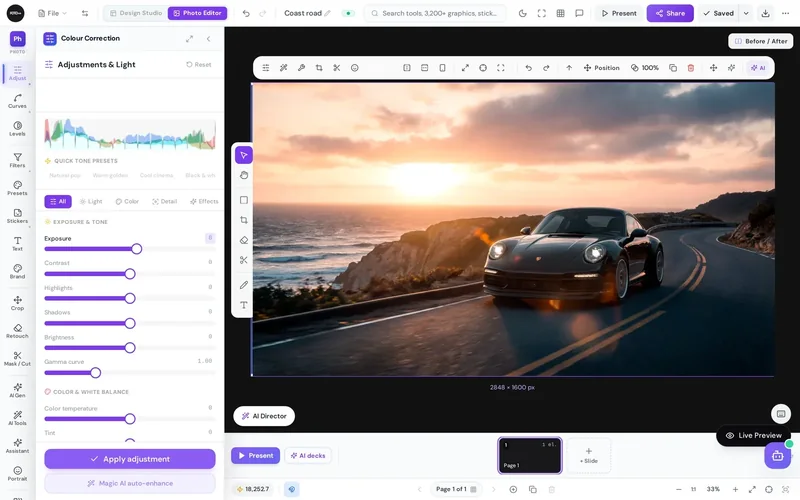
Task: Collapse the Colour Correction panel
Action: coord(208,39)
